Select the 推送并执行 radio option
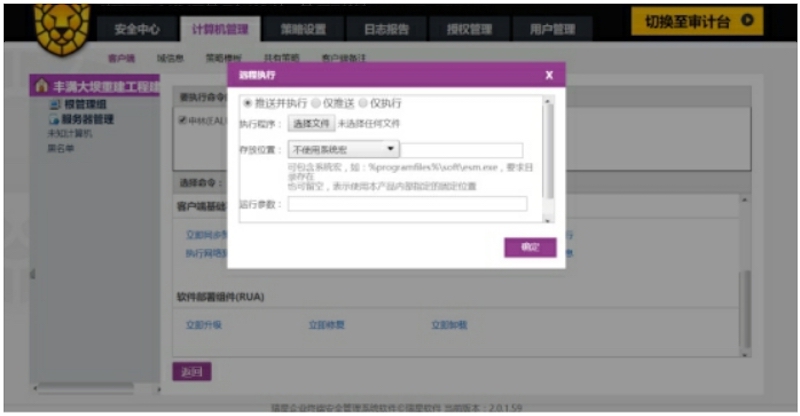The height and width of the screenshot is (416, 800). click(248, 103)
